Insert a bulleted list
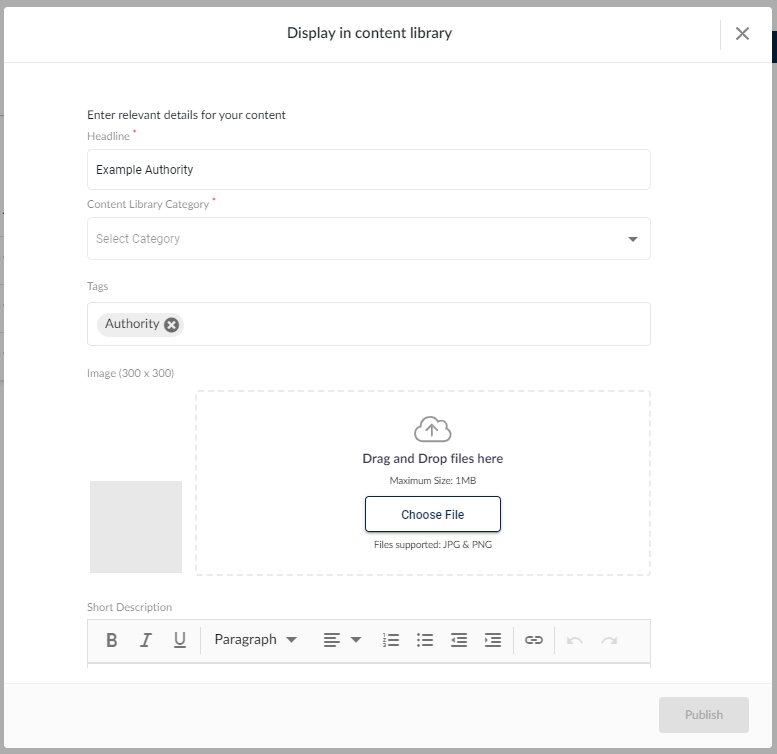 tap(425, 640)
